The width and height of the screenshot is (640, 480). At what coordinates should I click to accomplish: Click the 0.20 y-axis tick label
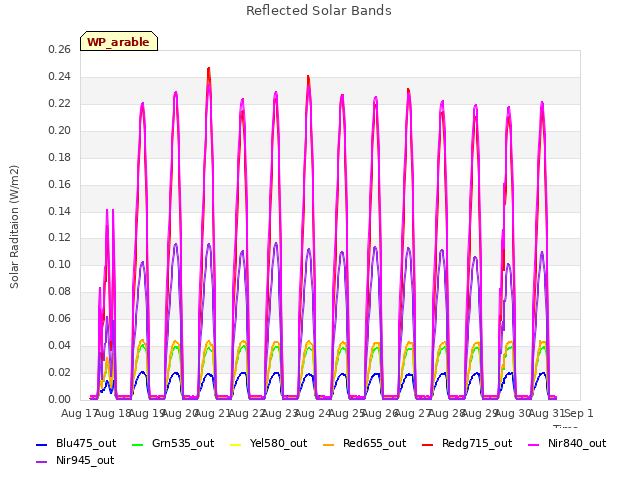tap(60, 130)
